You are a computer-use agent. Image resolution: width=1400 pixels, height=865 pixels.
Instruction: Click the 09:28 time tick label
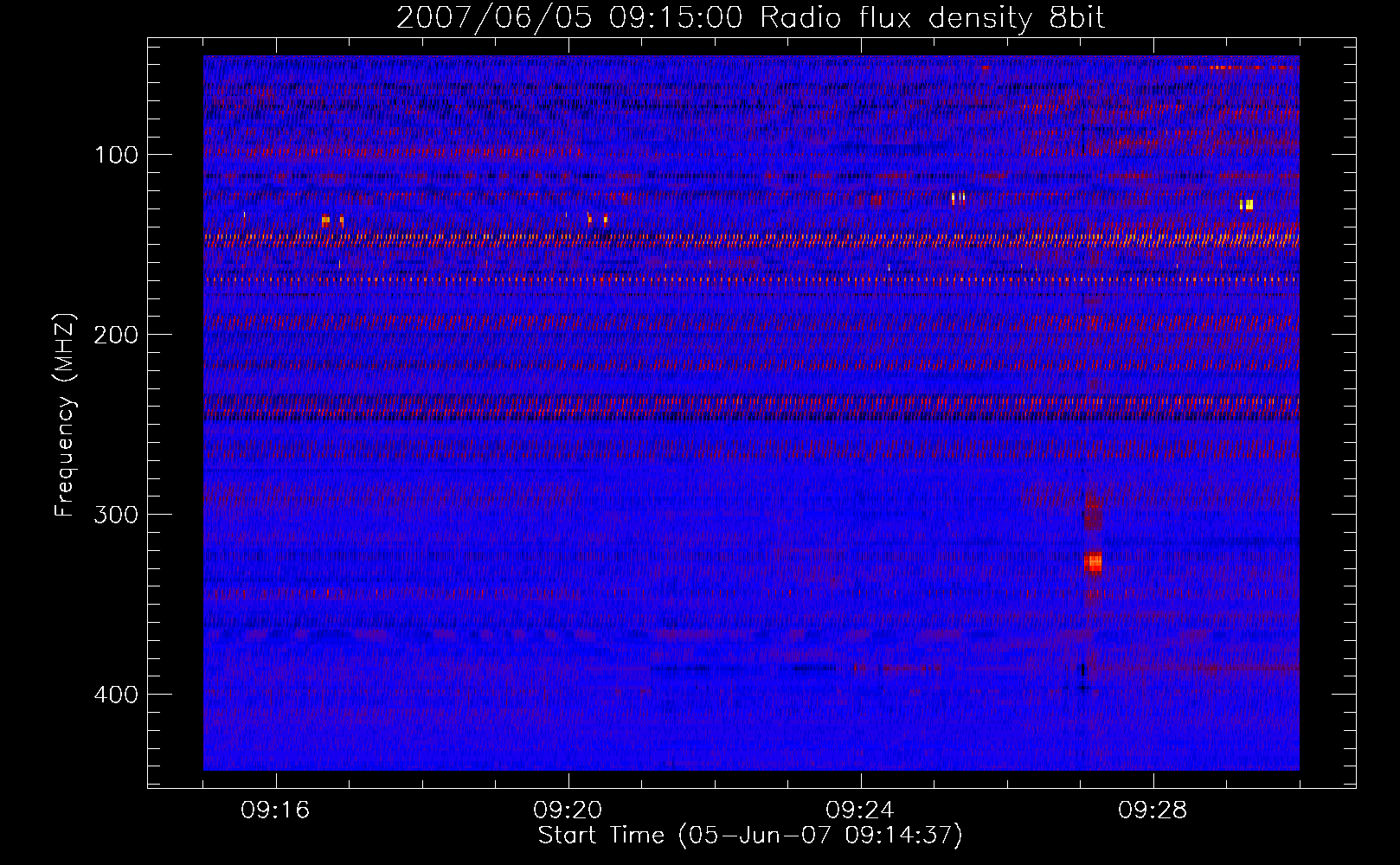click(x=1153, y=811)
